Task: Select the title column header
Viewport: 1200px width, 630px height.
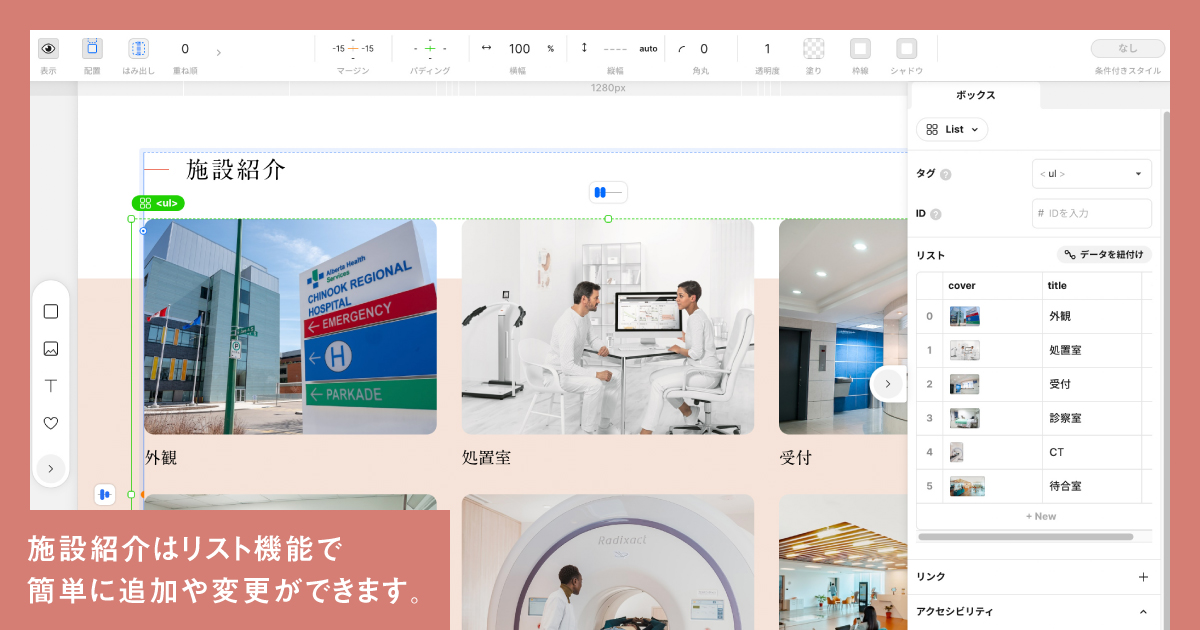Action: [1092, 285]
